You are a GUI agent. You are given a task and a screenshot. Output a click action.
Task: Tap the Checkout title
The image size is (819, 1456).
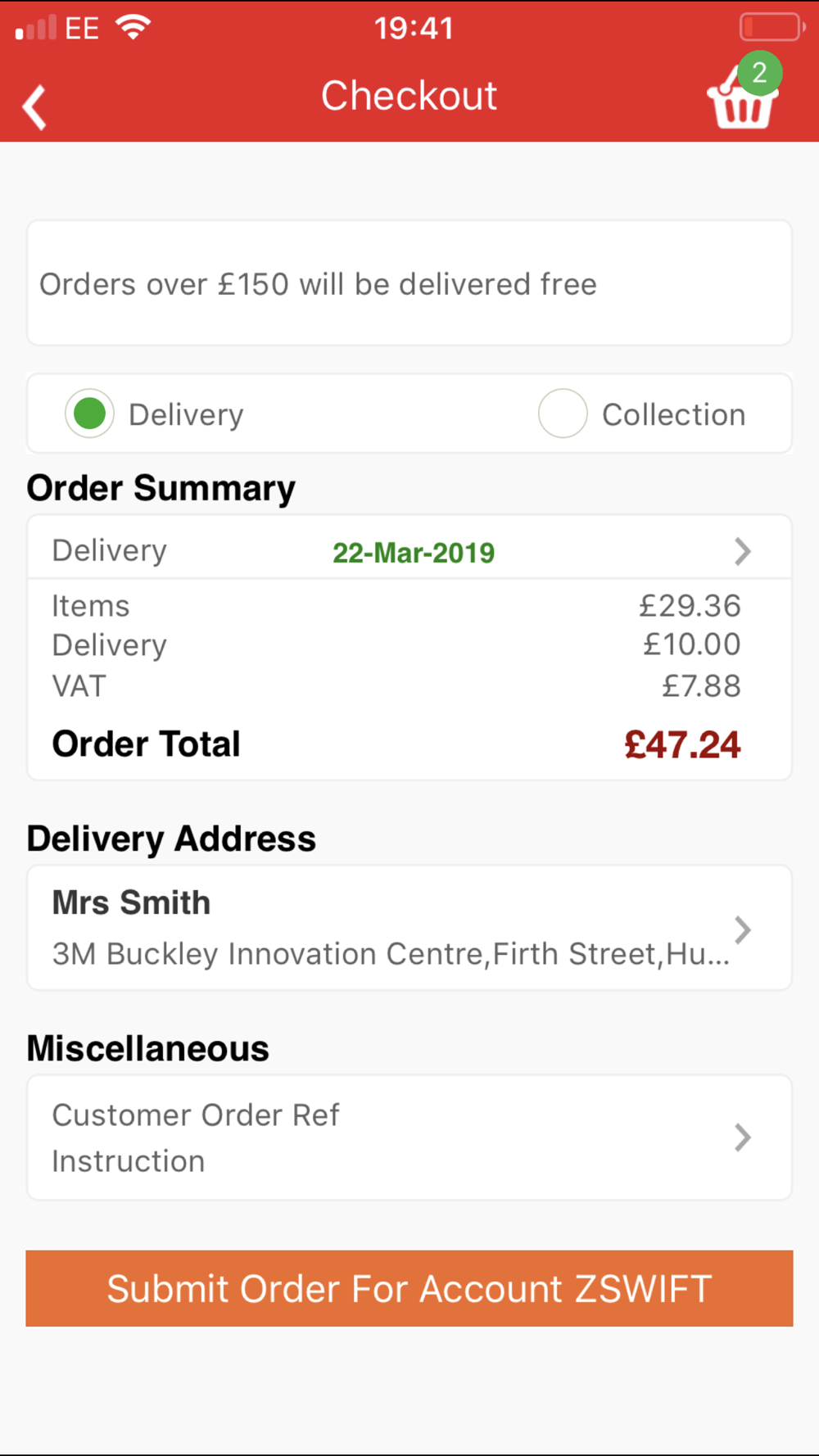[409, 96]
